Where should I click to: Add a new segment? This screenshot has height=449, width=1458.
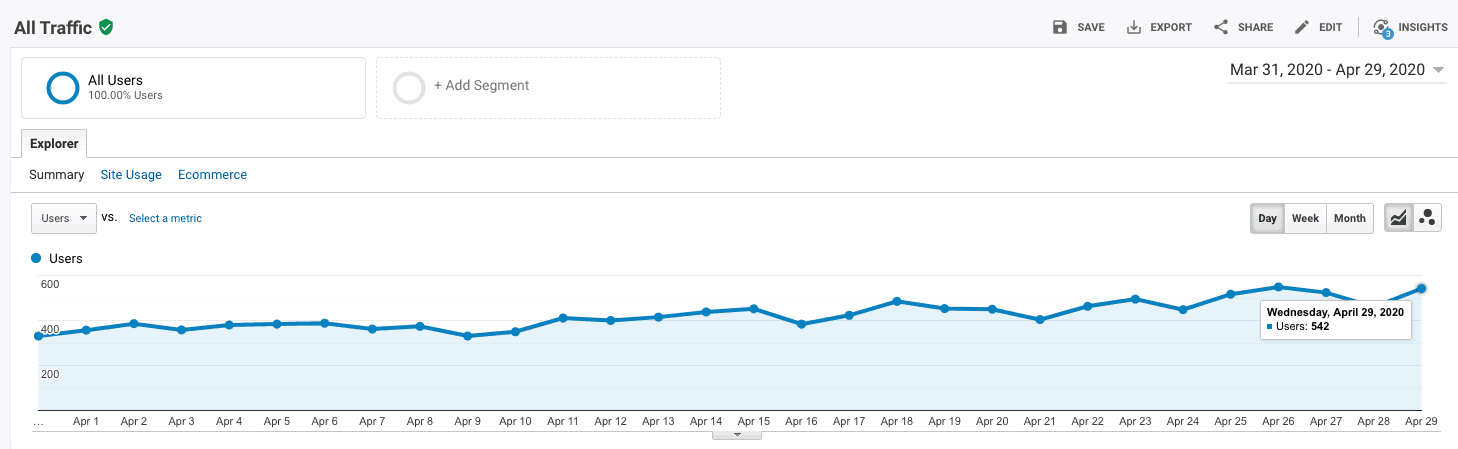tap(548, 88)
